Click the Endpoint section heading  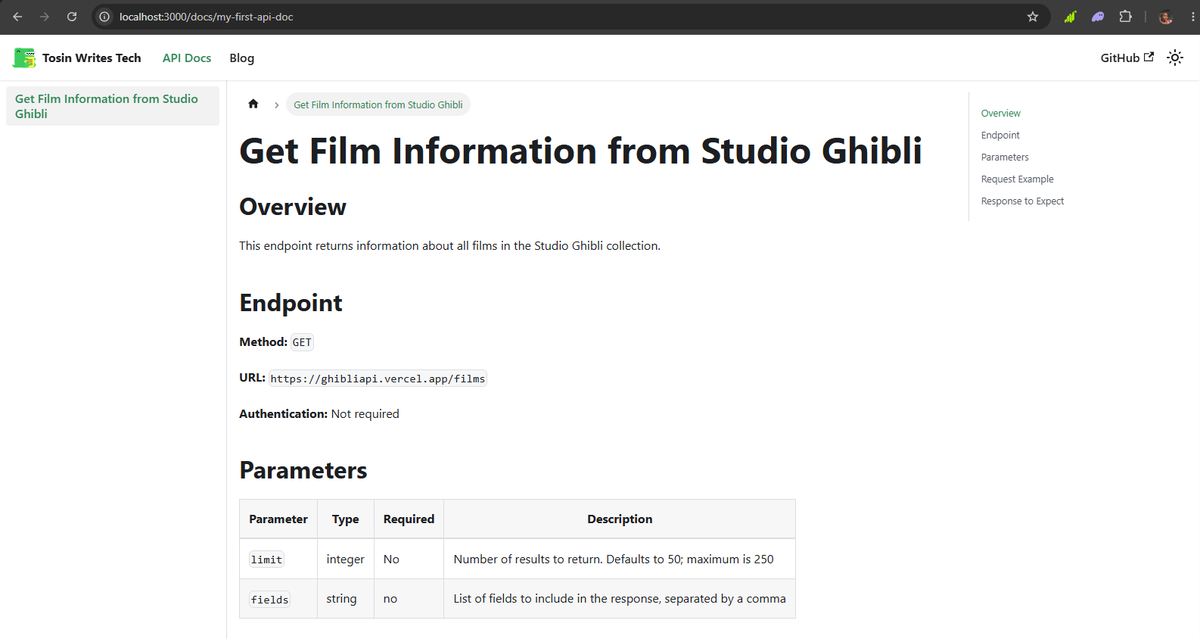tap(291, 303)
